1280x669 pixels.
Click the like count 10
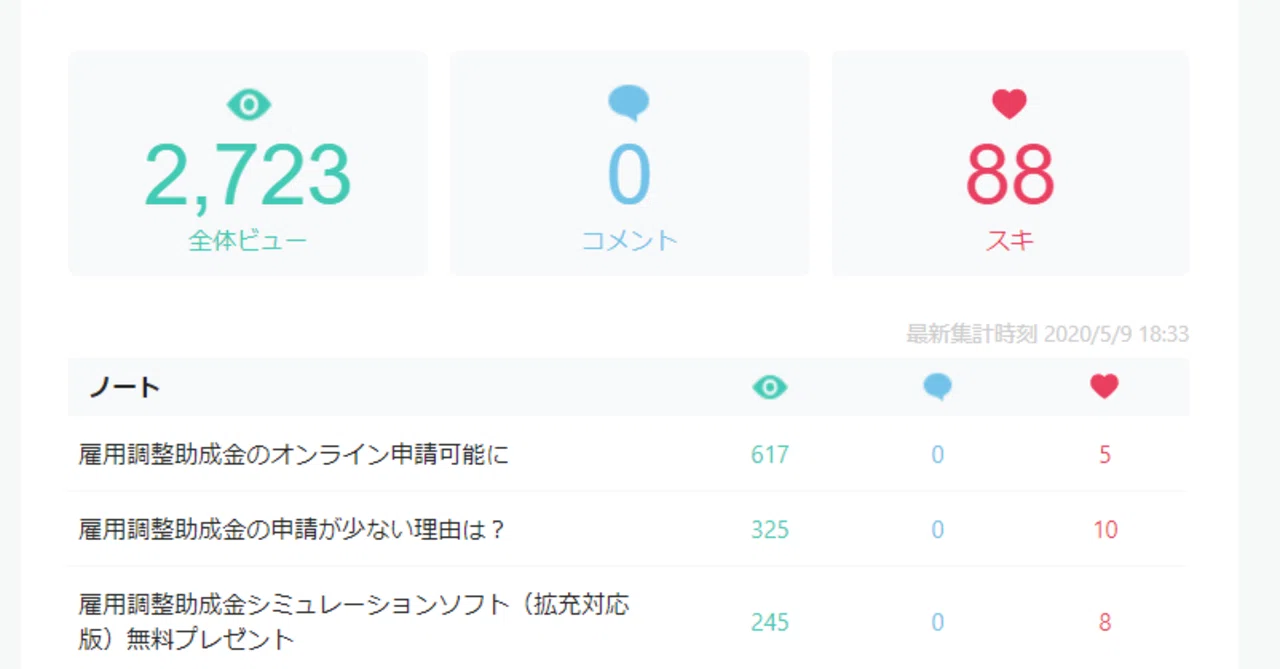point(1105,529)
